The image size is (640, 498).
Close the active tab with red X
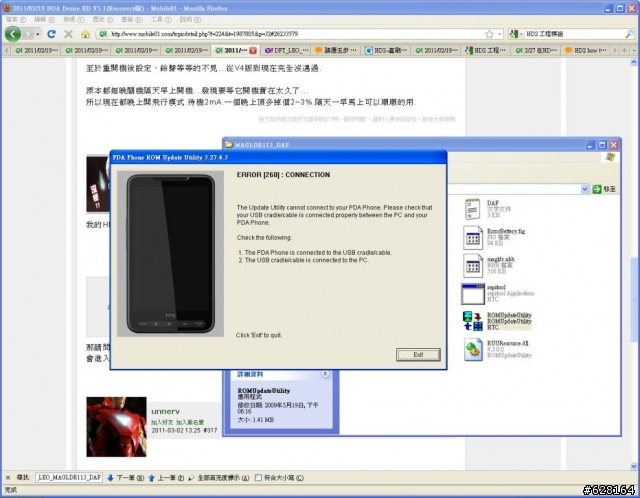[253, 50]
